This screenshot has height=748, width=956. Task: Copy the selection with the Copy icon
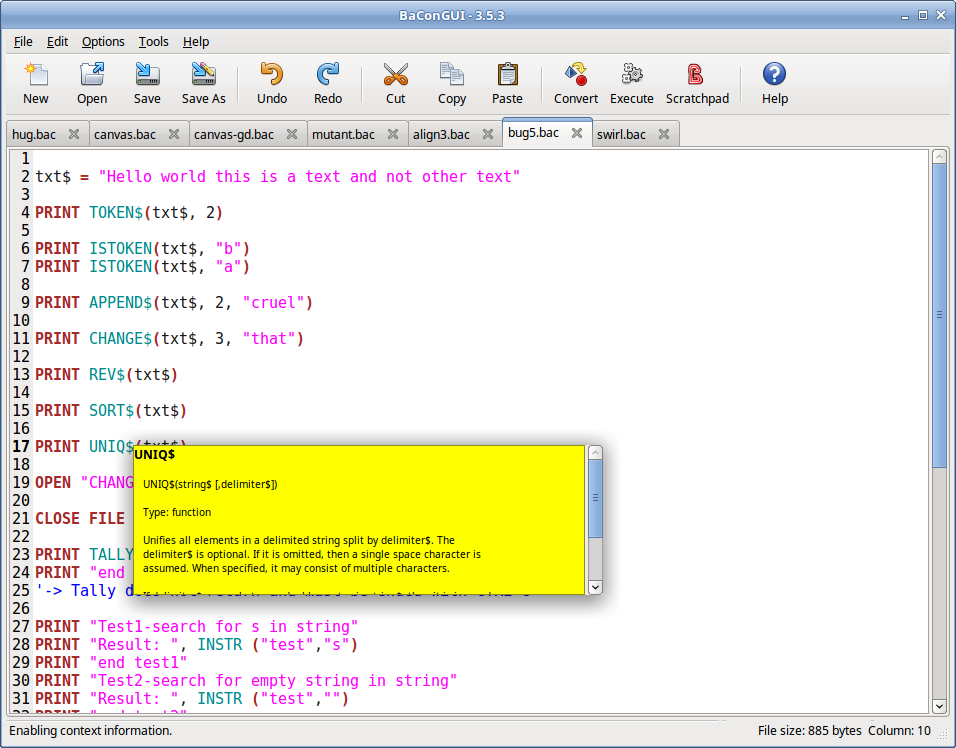[x=452, y=83]
